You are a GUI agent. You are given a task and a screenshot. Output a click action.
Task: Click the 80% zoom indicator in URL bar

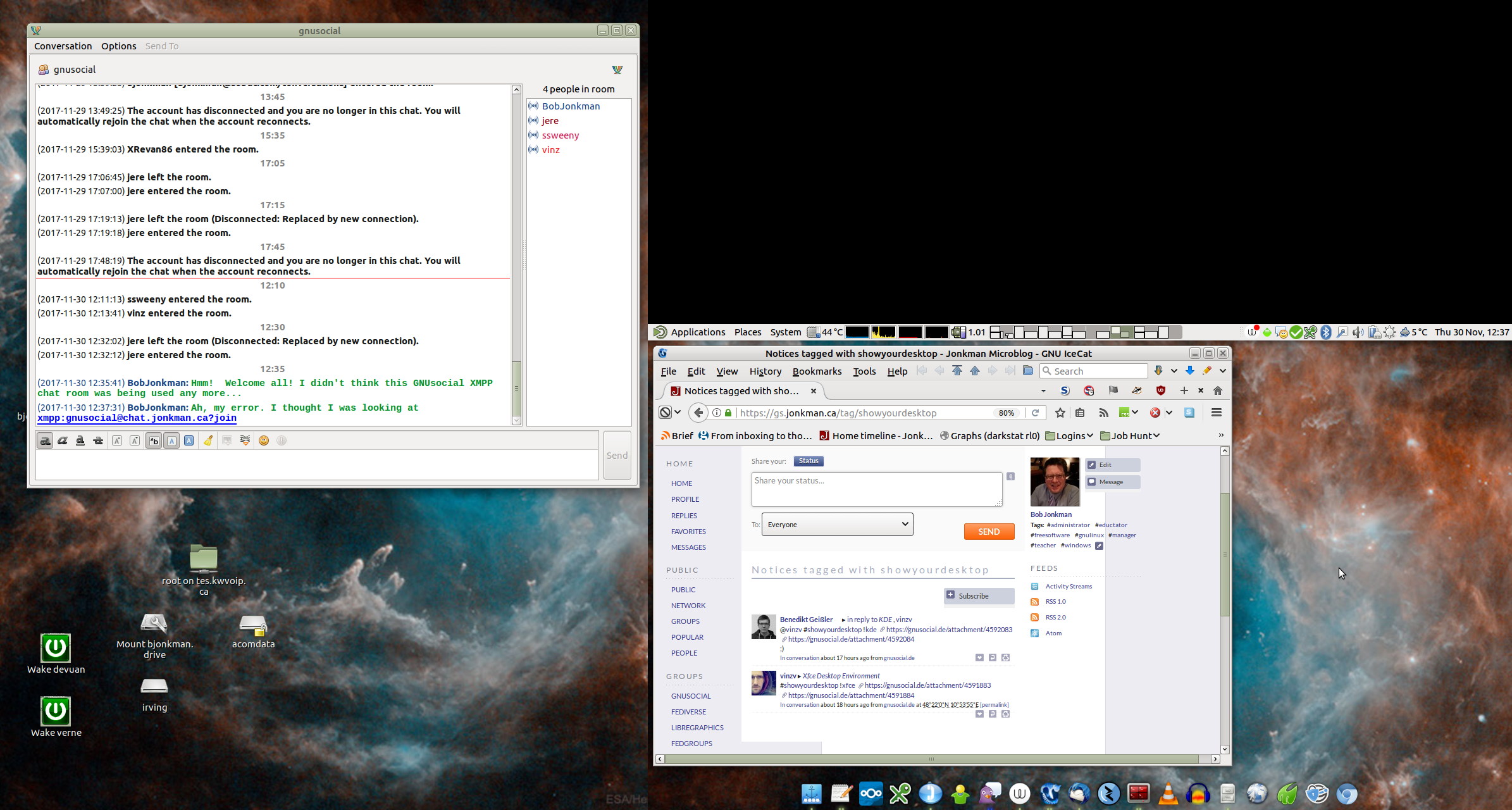(x=1006, y=413)
